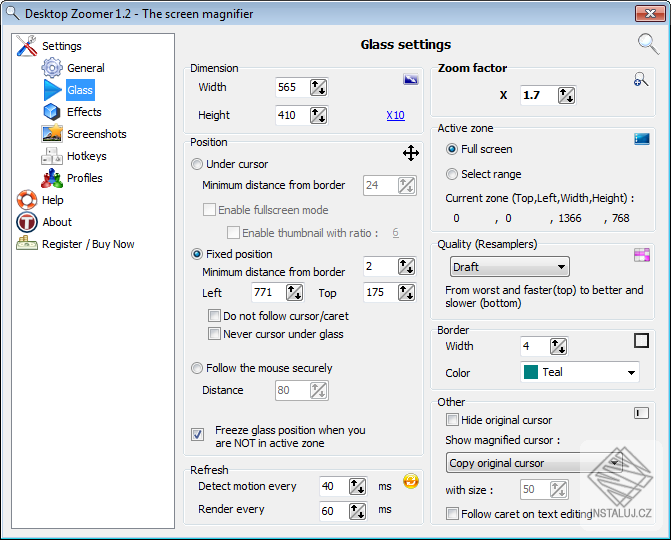Choose Select range active zone
671x540 pixels.
coord(451,174)
